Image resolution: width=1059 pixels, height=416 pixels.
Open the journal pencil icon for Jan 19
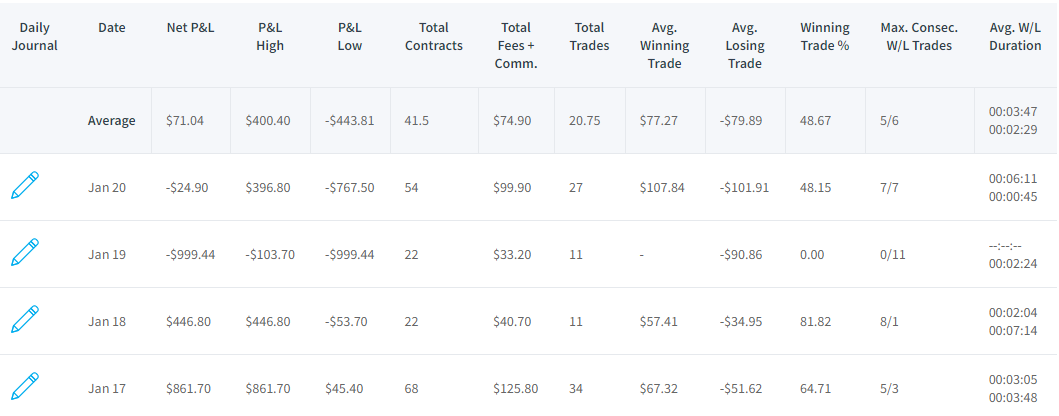[25, 252]
